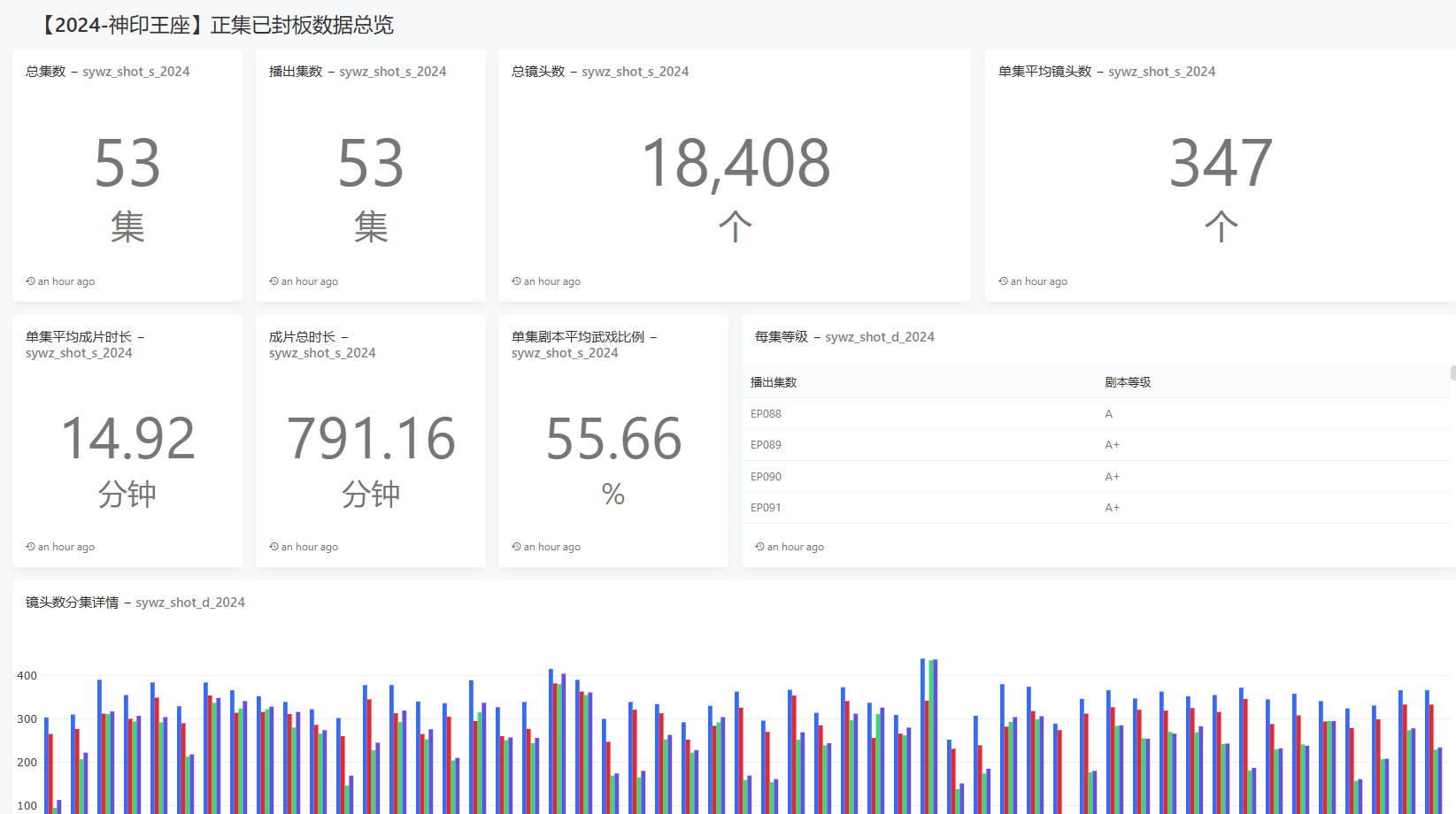This screenshot has width=1456, height=814.
Task: Click the clock icon in 播出集数 widget
Action: [x=273, y=281]
